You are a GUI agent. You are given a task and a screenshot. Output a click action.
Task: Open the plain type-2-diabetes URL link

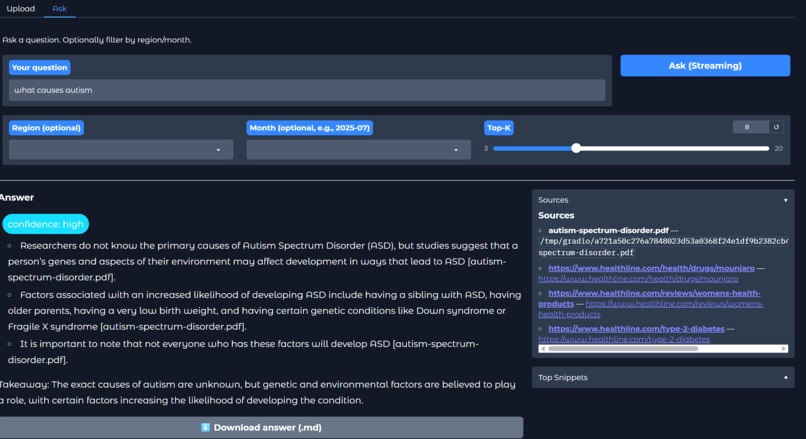coord(624,339)
